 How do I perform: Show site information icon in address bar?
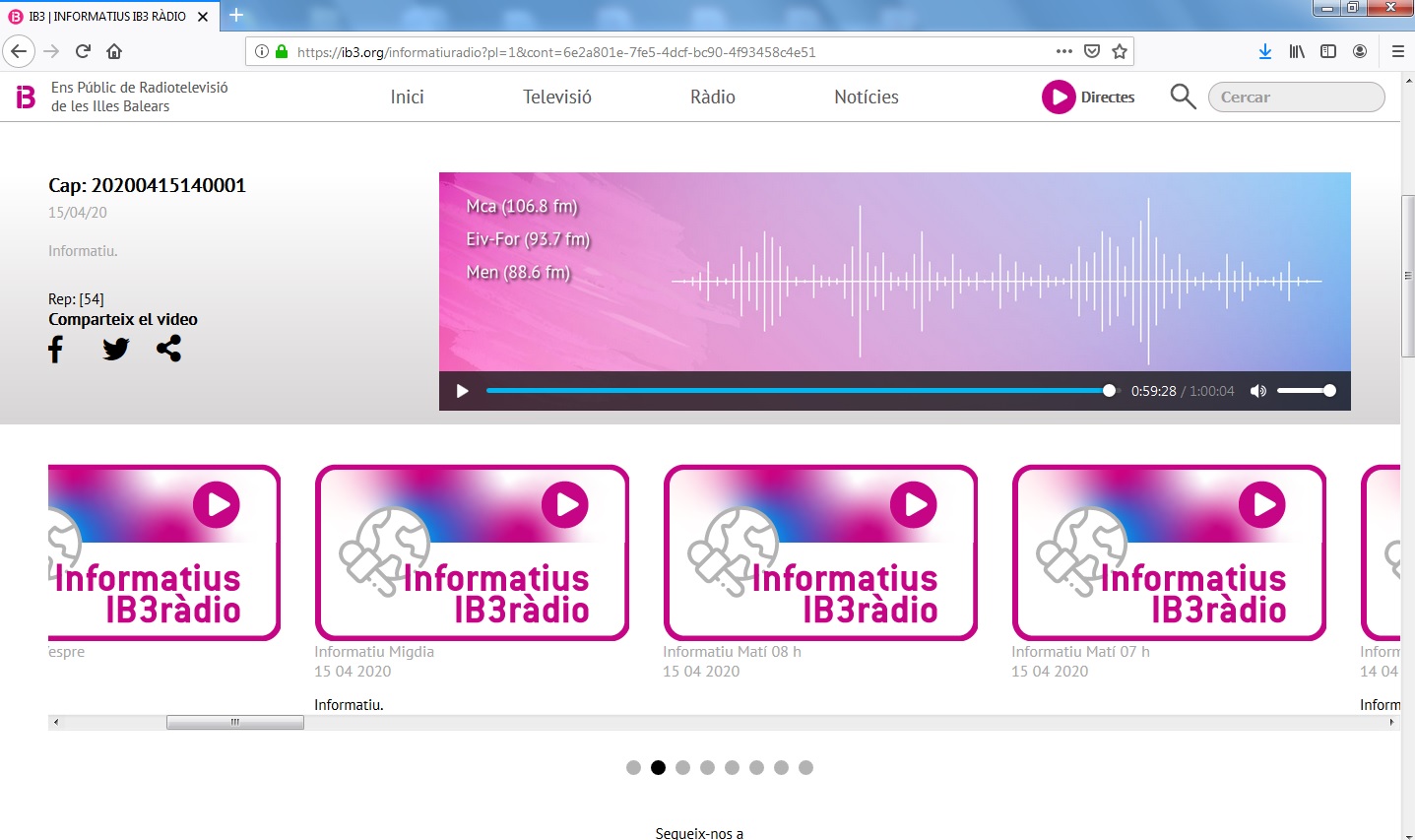261,52
